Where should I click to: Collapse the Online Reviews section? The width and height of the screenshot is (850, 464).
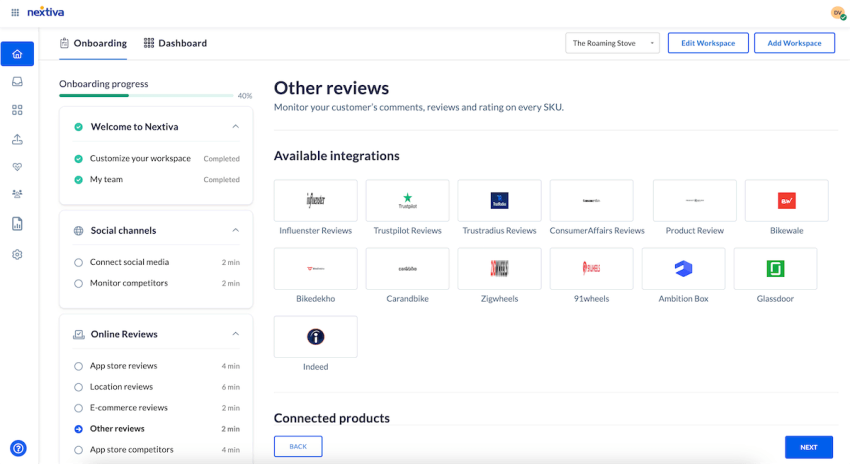coord(235,334)
